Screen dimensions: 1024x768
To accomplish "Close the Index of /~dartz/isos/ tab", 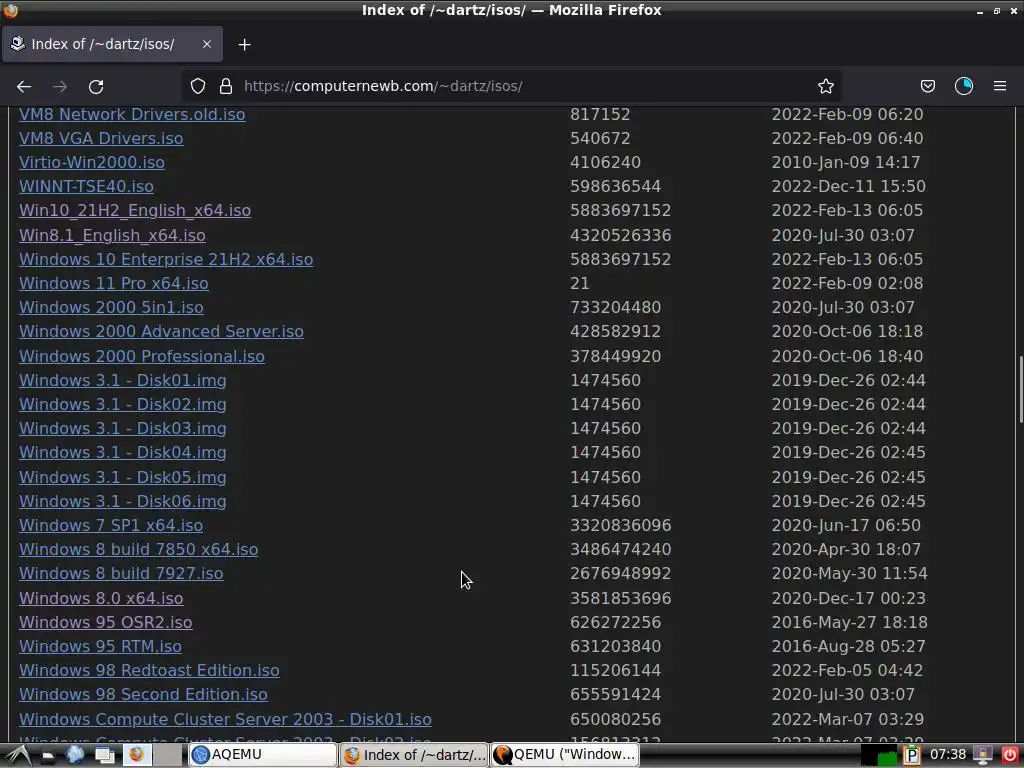I will tap(206, 44).
